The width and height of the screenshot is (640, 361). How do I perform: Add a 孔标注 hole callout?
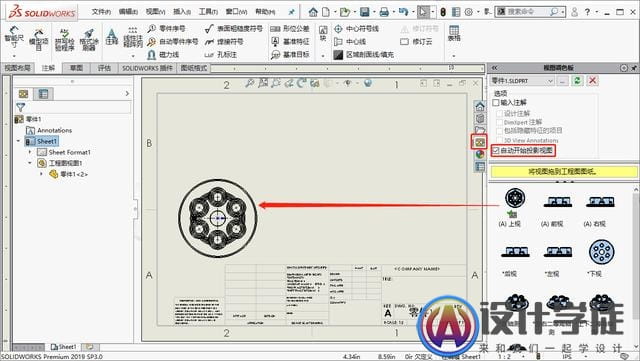click(x=220, y=54)
